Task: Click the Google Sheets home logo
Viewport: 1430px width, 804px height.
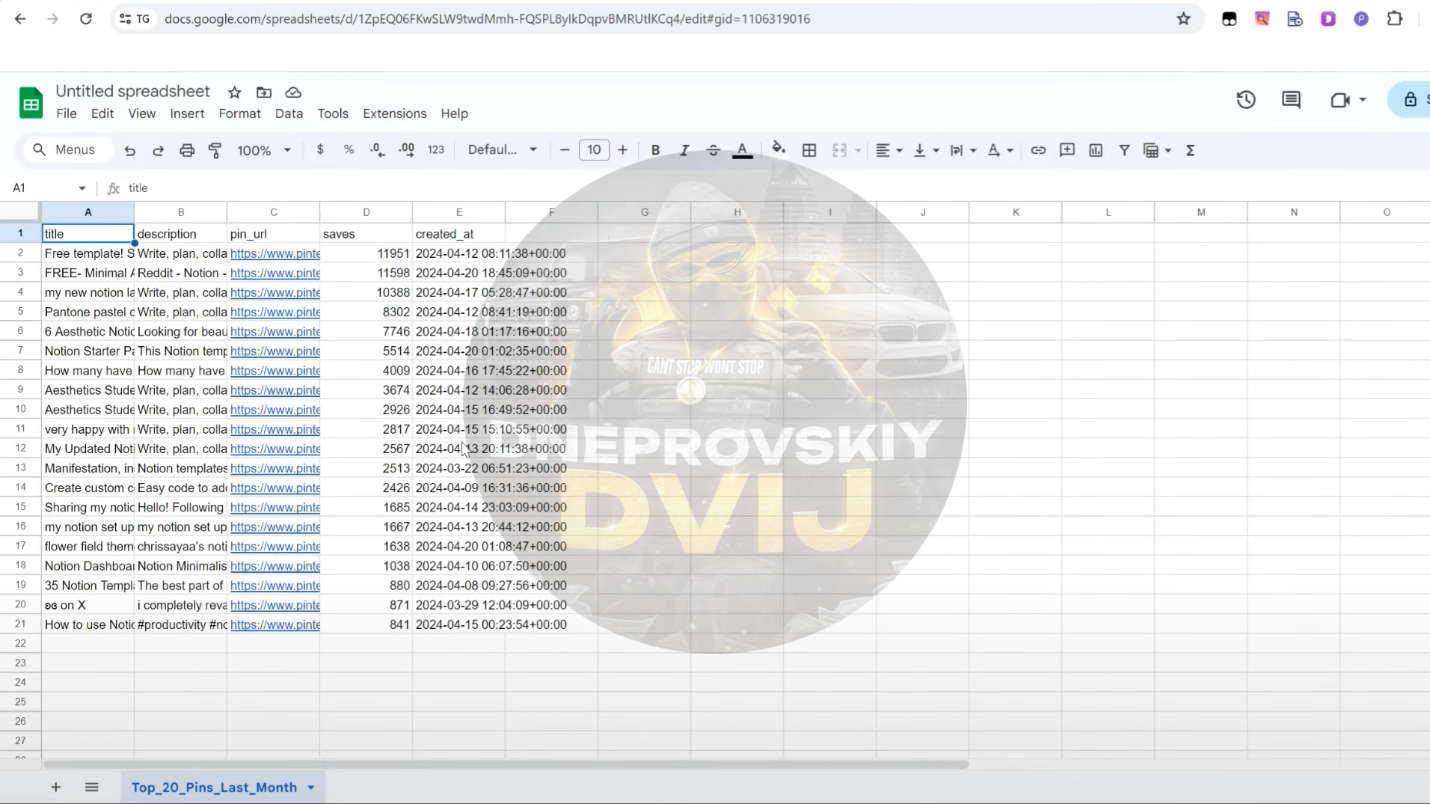Action: pos(31,103)
